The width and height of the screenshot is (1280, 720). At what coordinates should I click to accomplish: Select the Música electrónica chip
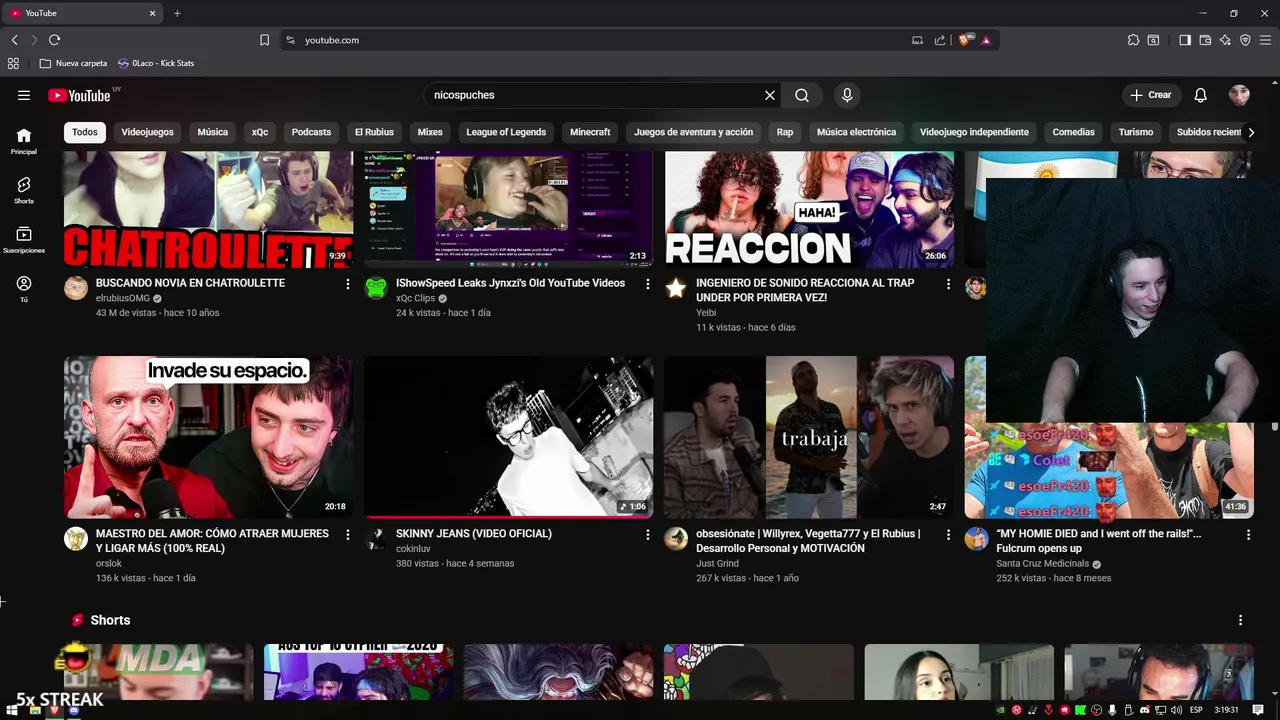click(x=856, y=132)
